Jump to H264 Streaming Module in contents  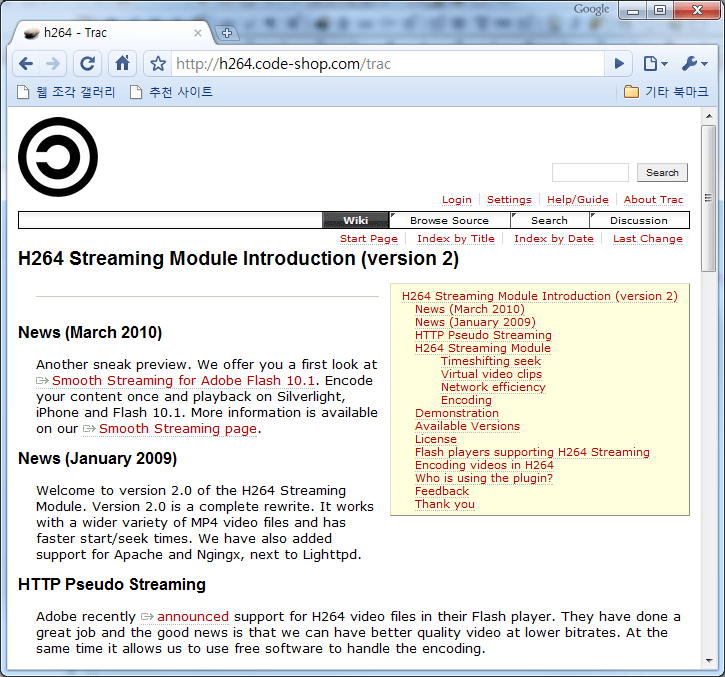pyautogui.click(x=483, y=348)
